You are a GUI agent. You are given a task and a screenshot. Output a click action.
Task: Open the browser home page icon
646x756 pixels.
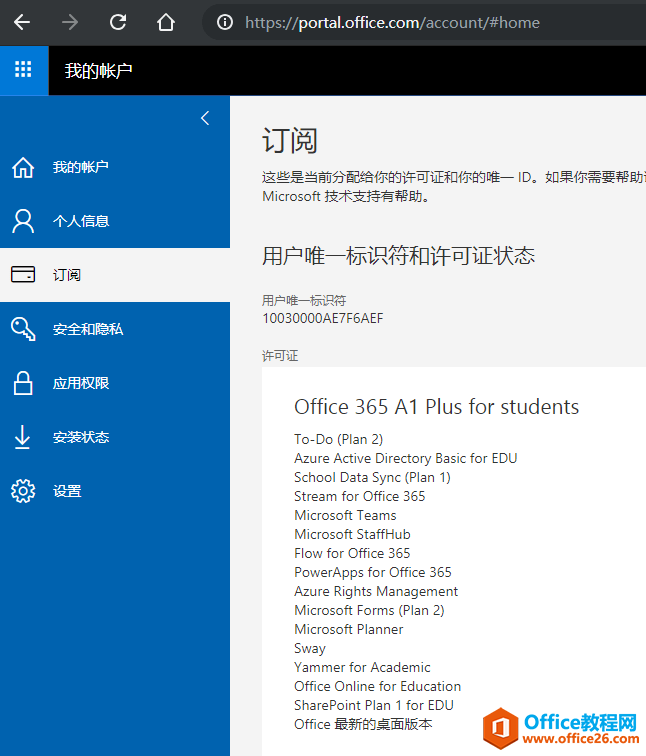point(166,22)
